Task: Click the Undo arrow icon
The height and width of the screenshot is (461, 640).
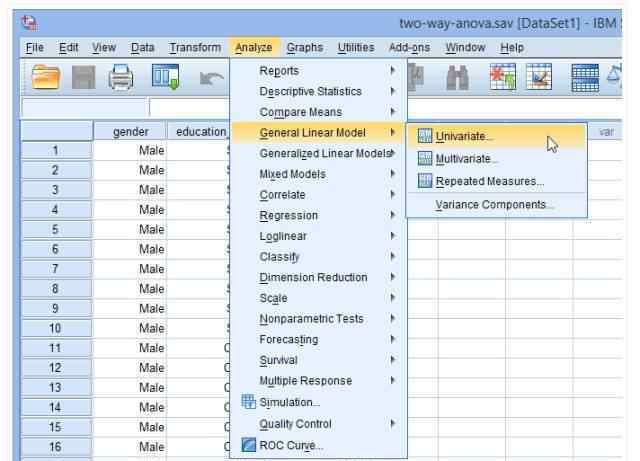Action: 211,78
